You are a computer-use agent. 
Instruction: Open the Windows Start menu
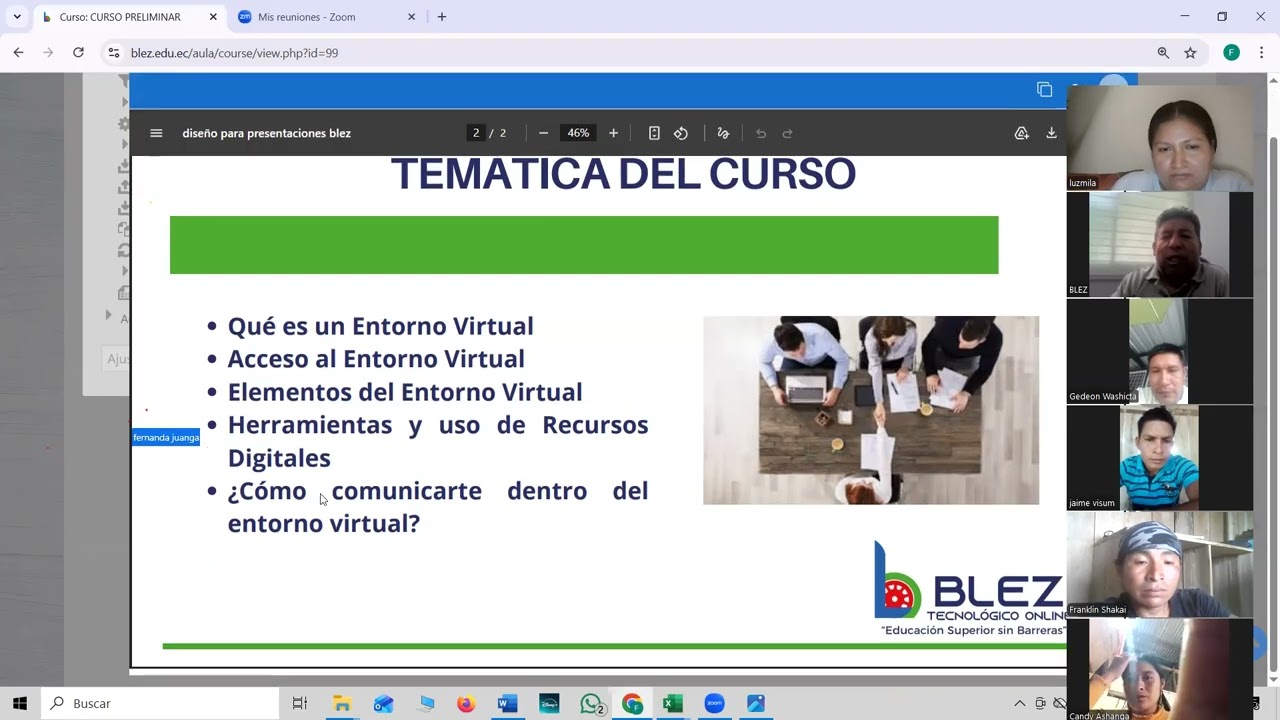click(x=19, y=703)
